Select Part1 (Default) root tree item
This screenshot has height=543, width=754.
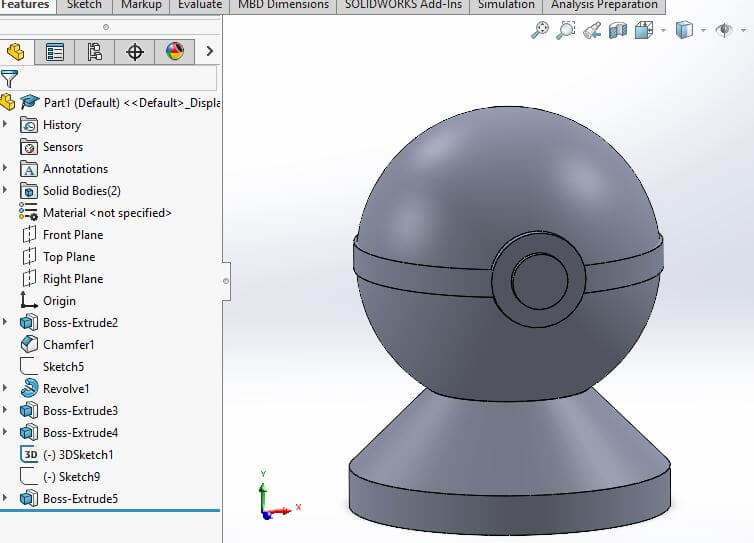[132, 102]
